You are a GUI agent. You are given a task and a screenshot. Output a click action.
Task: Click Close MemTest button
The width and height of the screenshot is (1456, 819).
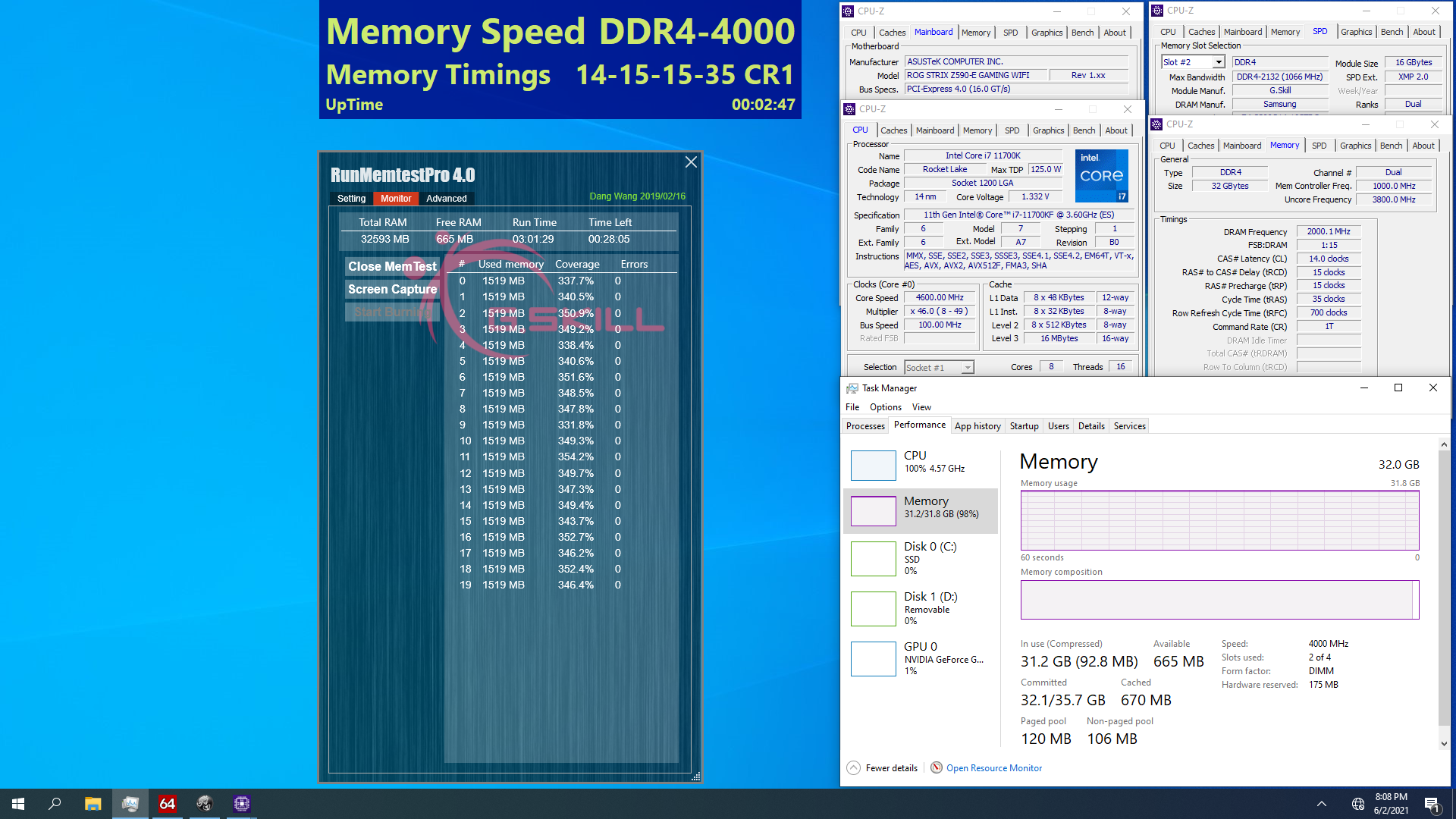point(391,266)
